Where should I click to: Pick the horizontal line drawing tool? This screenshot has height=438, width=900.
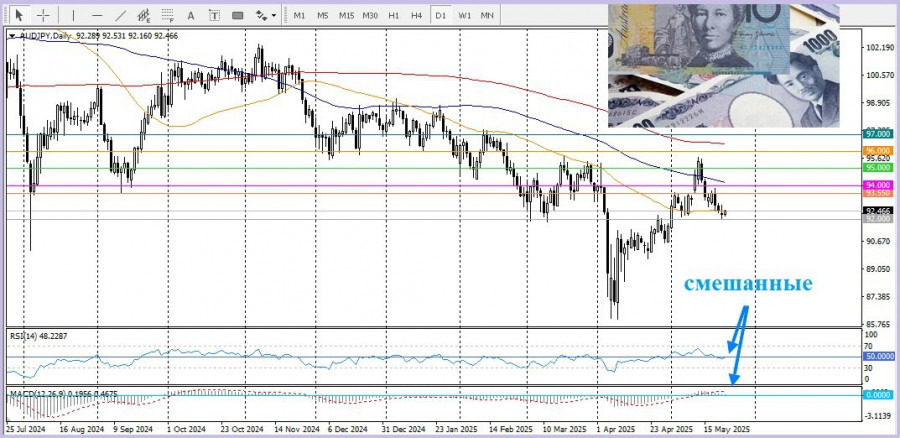pyautogui.click(x=97, y=16)
